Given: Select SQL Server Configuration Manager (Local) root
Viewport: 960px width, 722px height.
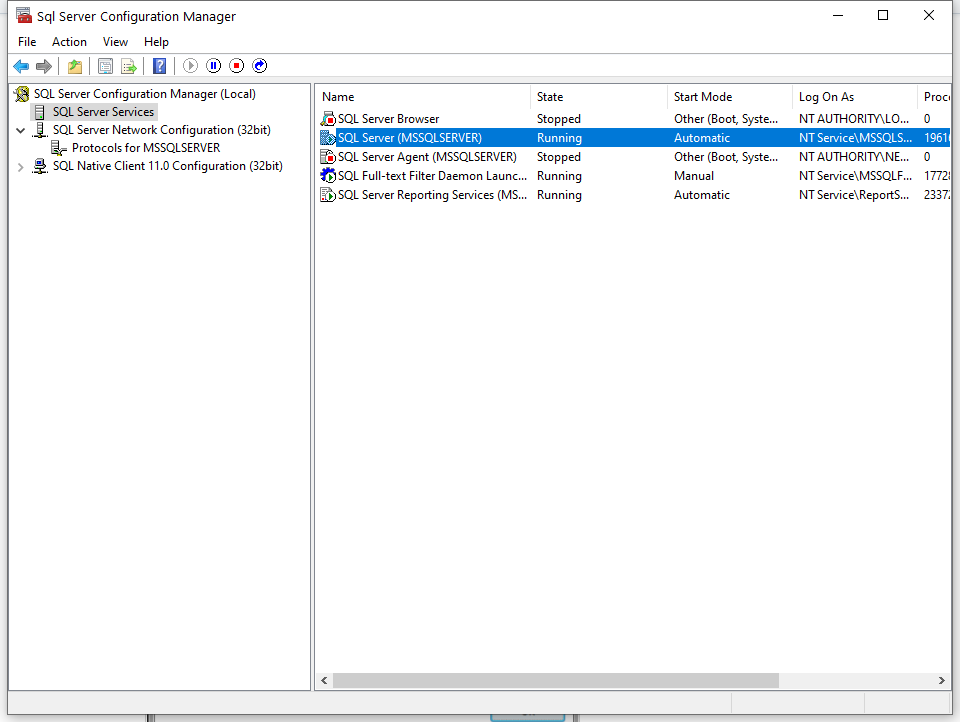Looking at the screenshot, I should tap(145, 94).
